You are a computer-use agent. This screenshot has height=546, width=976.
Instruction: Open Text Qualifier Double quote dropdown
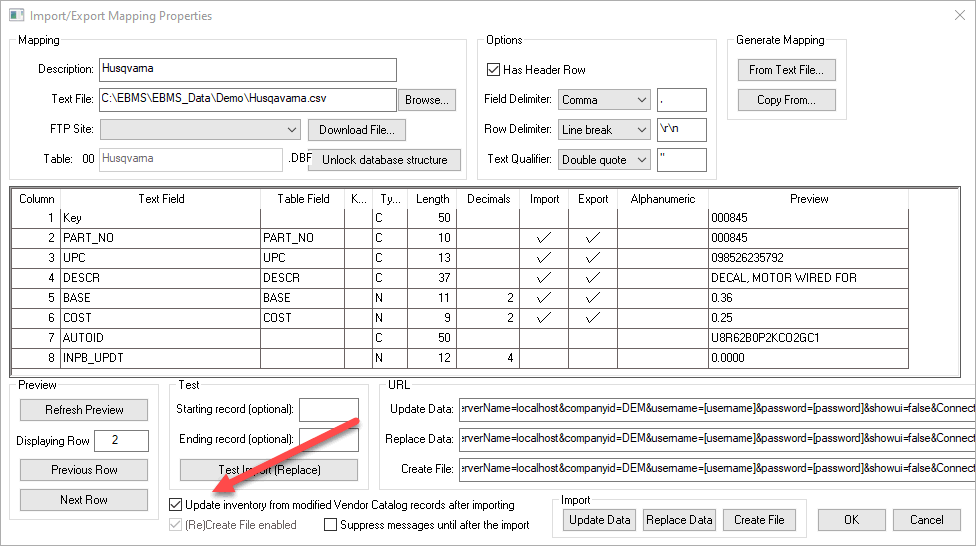[604, 159]
